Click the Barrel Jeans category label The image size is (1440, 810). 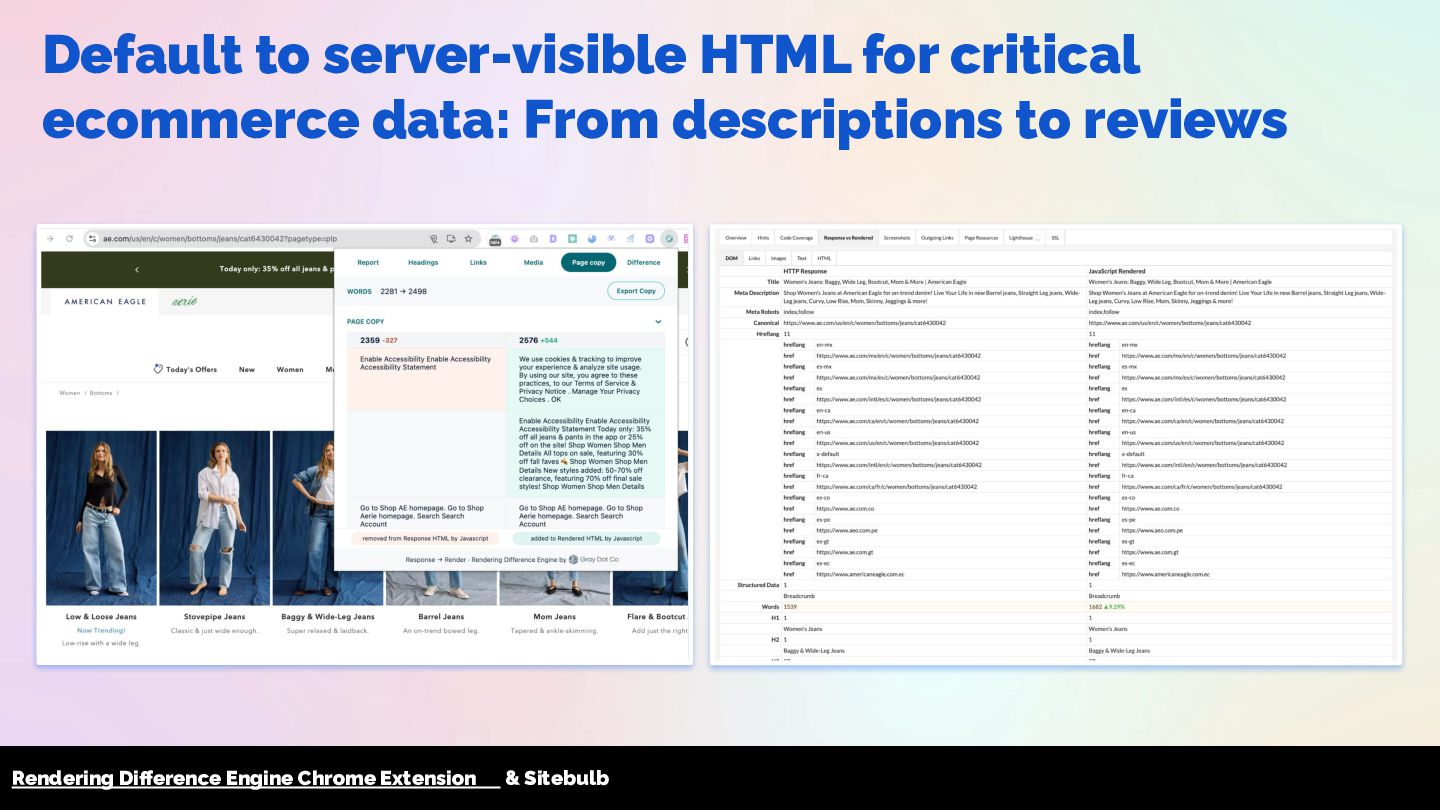(x=441, y=617)
